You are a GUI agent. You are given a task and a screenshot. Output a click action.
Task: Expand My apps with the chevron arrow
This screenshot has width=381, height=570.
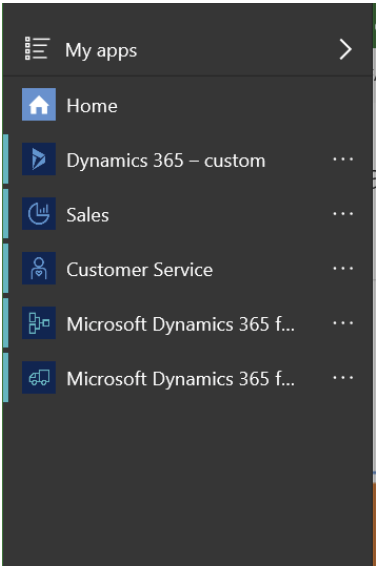tap(345, 49)
